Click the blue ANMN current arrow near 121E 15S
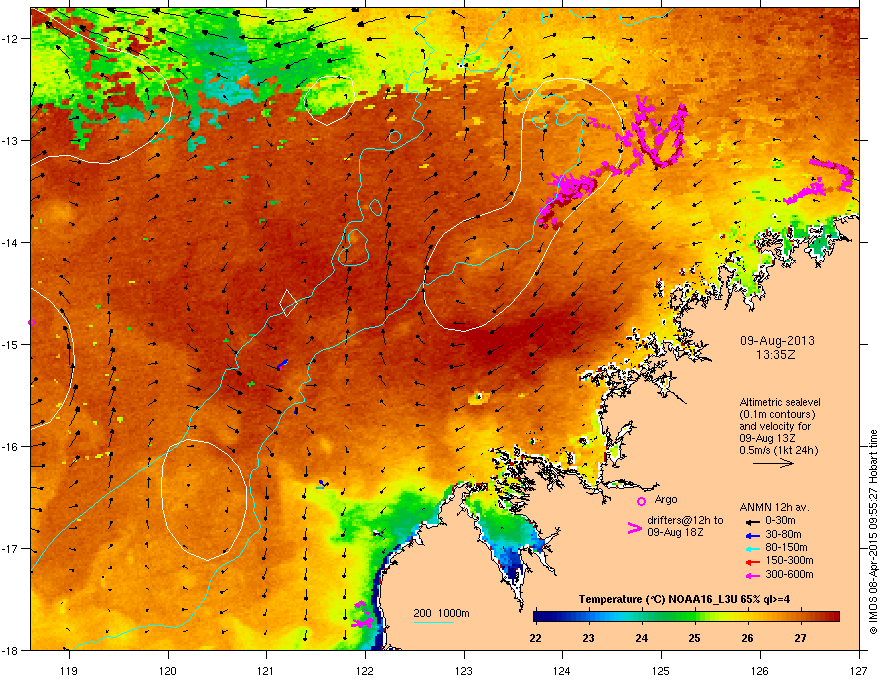The height and width of the screenshot is (680, 880). (x=282, y=364)
